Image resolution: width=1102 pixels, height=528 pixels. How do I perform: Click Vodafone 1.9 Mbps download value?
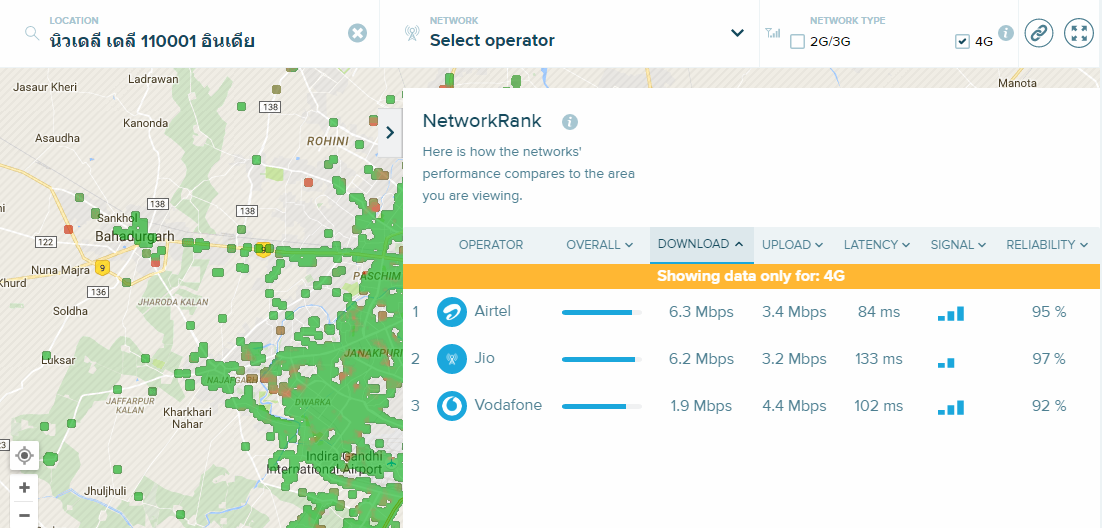[x=701, y=406]
